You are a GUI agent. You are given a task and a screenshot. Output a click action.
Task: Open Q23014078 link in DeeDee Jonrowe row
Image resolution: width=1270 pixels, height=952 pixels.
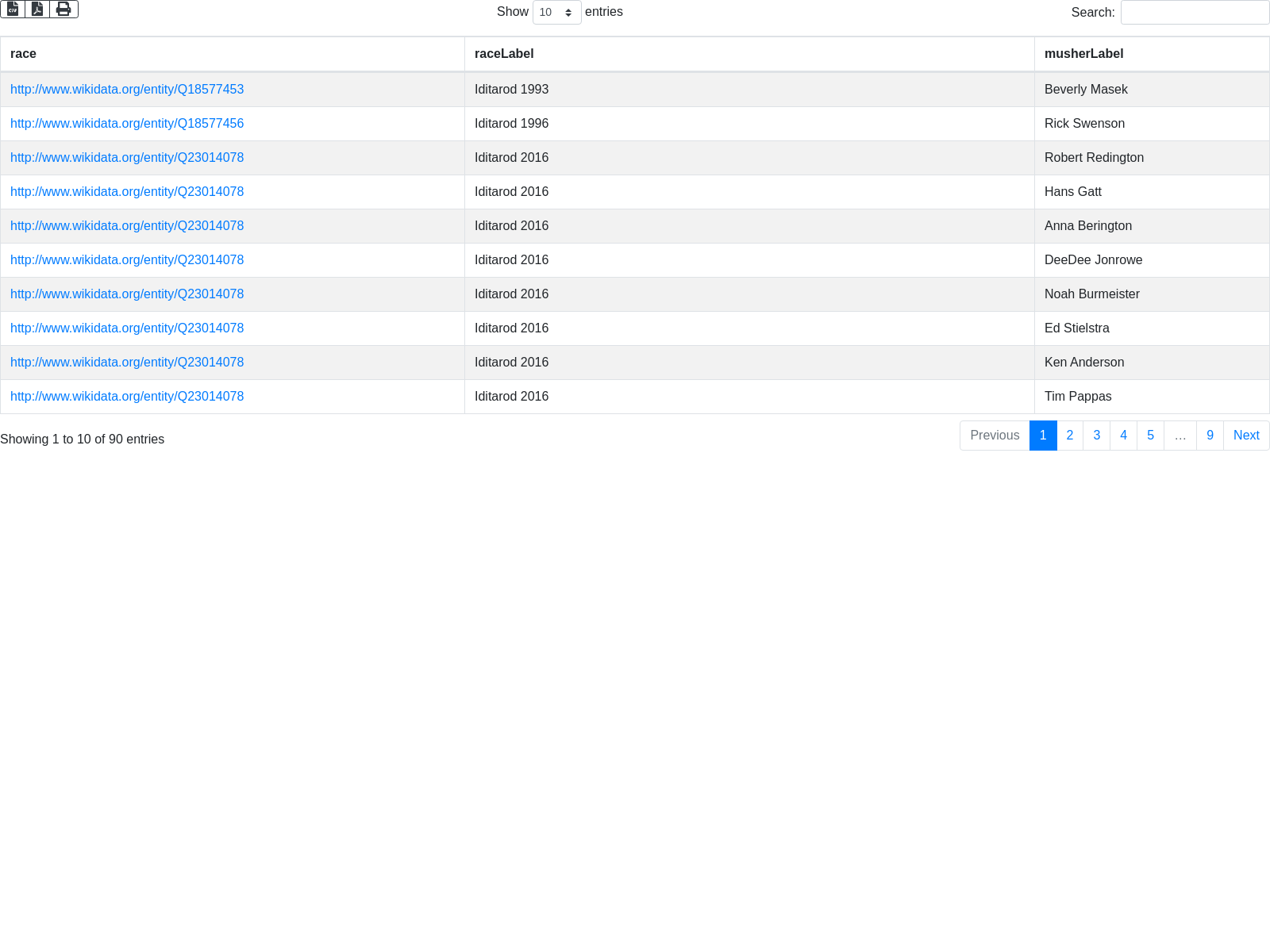click(x=127, y=260)
